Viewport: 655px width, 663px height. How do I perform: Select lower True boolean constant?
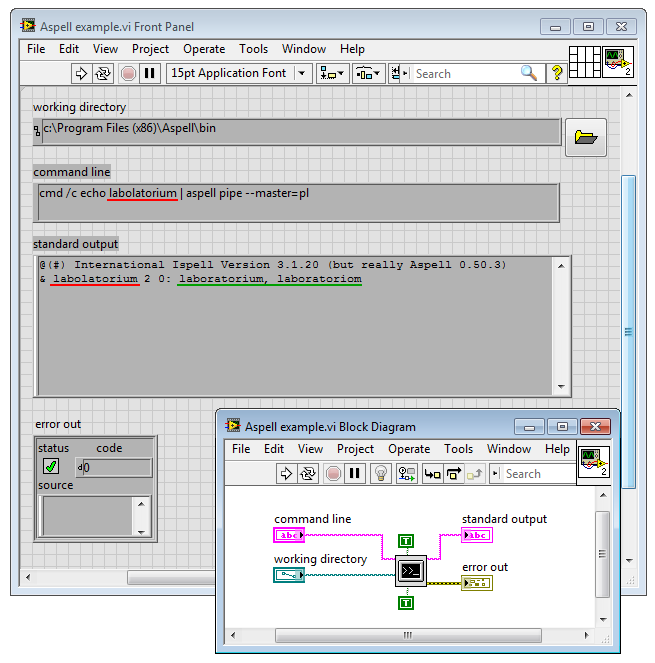click(x=406, y=603)
